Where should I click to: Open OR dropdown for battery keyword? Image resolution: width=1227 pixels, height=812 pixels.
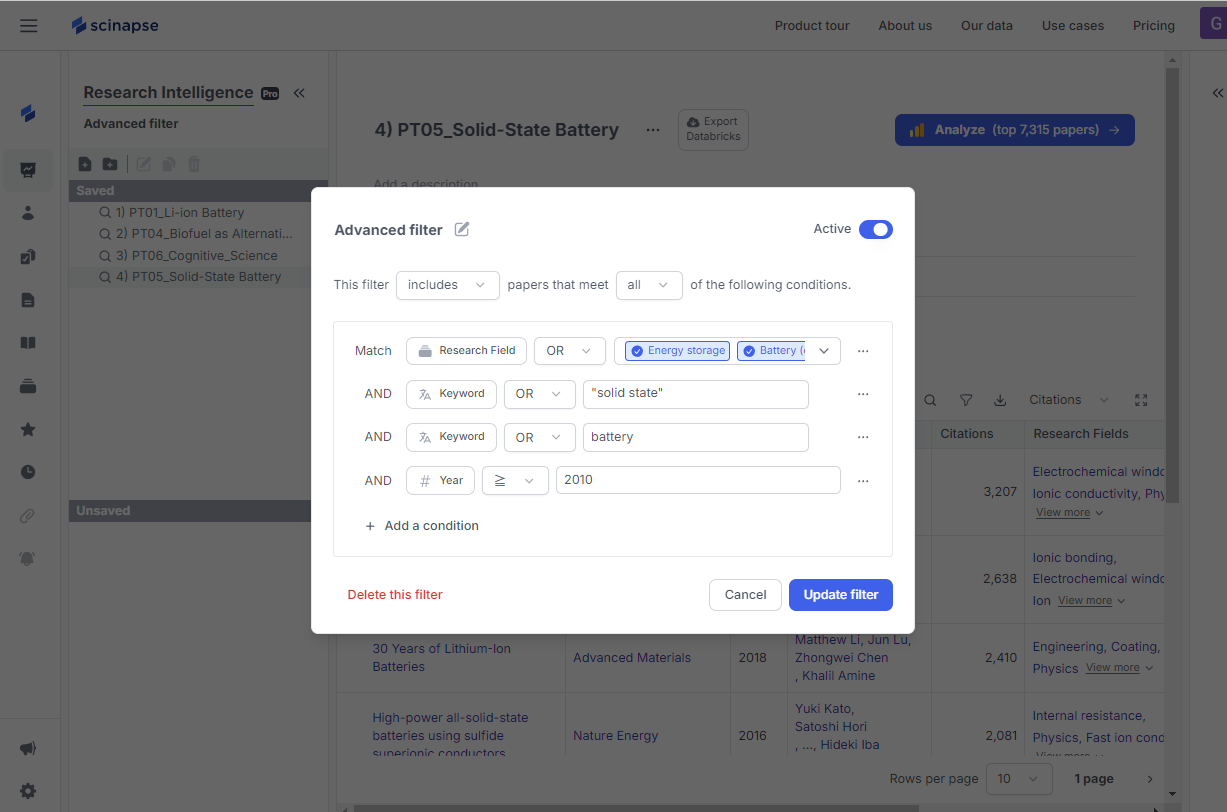[x=539, y=437]
